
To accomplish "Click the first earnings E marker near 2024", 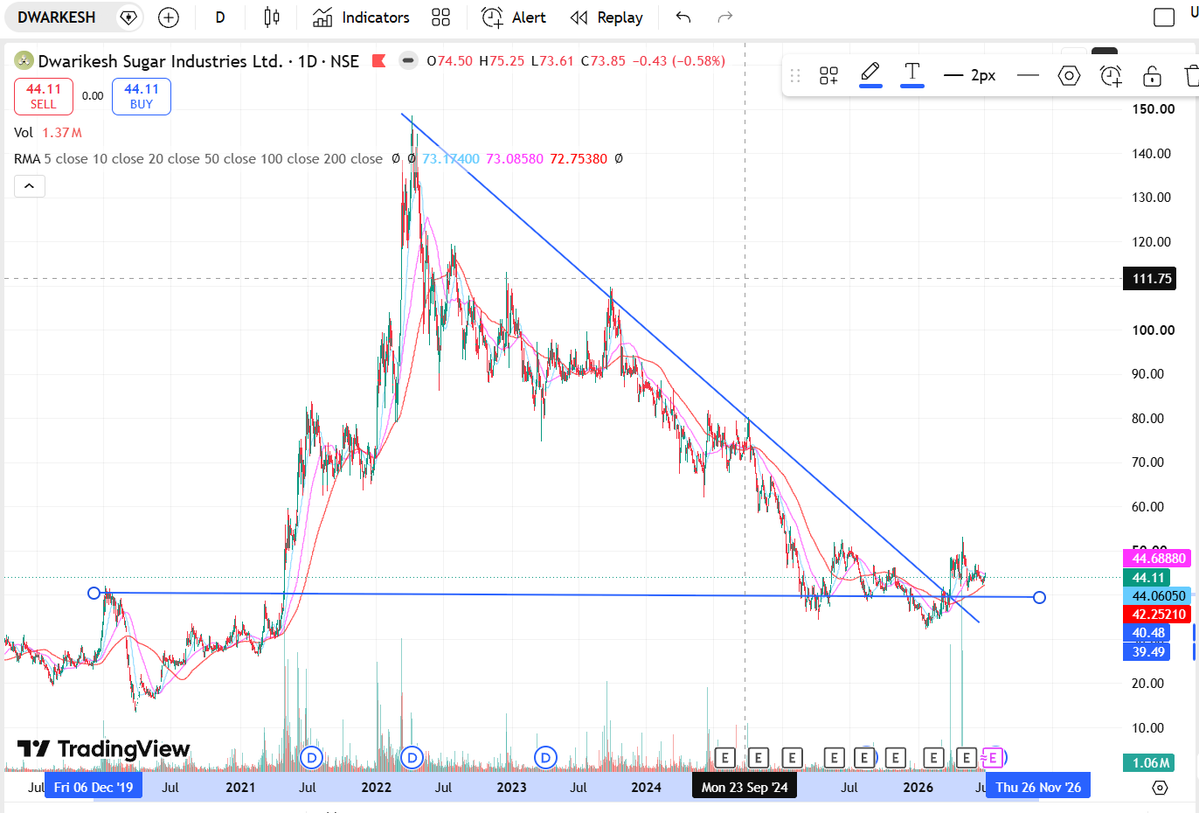I will [x=724, y=758].
